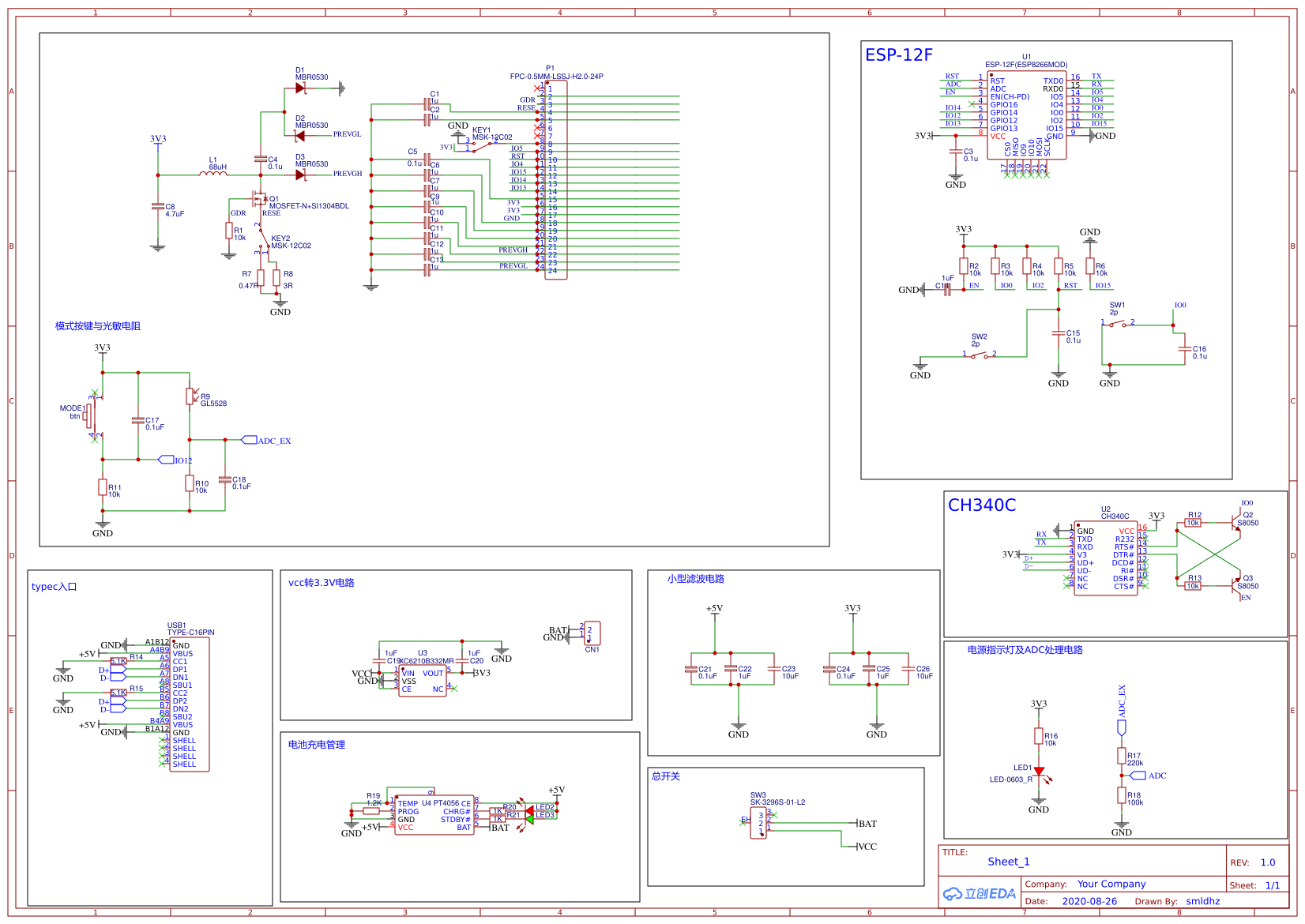Click the '小型滤波电路' section label
The width and height of the screenshot is (1305, 924).
click(x=696, y=579)
